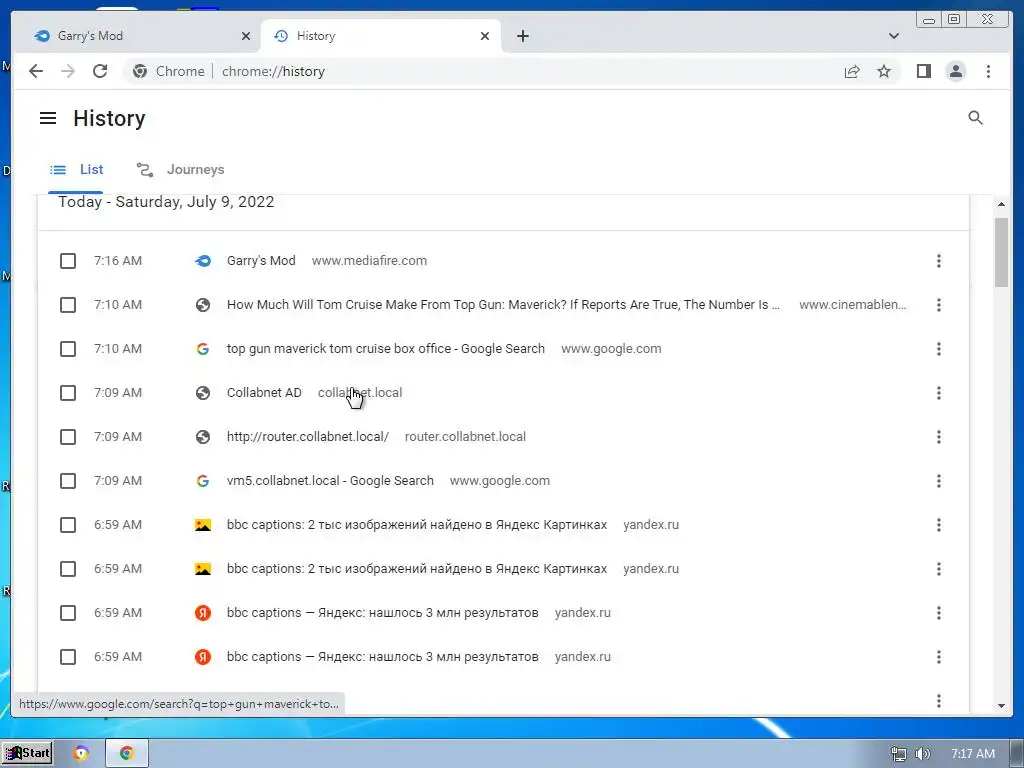Open Chrome's three-dot main menu
Image resolution: width=1024 pixels, height=768 pixels.
(988, 71)
